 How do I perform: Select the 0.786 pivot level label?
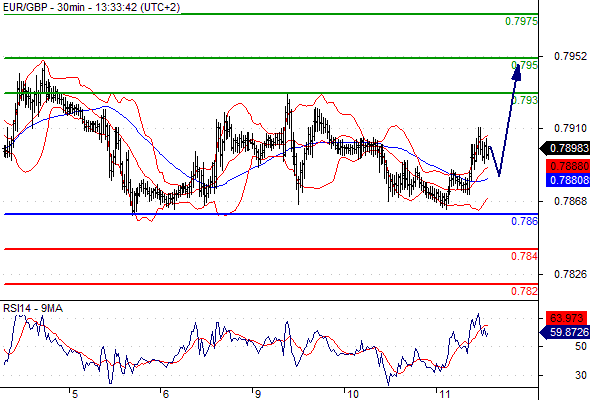[525, 221]
